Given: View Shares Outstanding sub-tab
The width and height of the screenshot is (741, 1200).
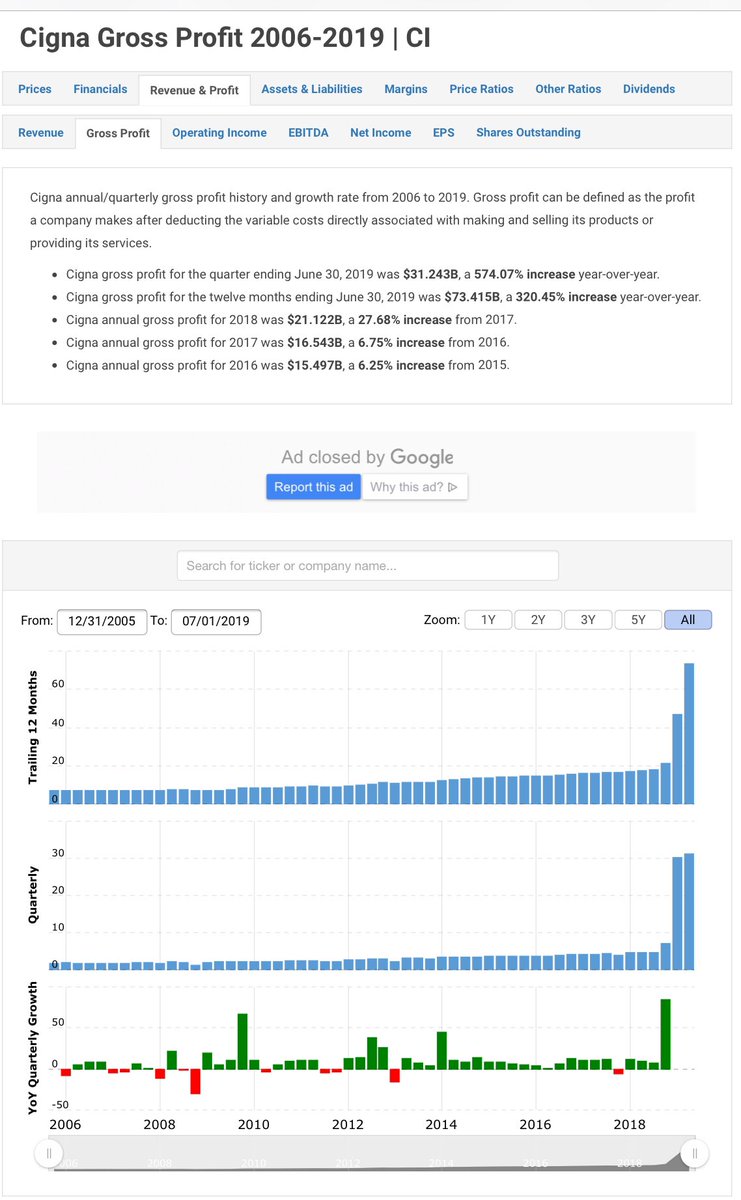Looking at the screenshot, I should (x=528, y=132).
